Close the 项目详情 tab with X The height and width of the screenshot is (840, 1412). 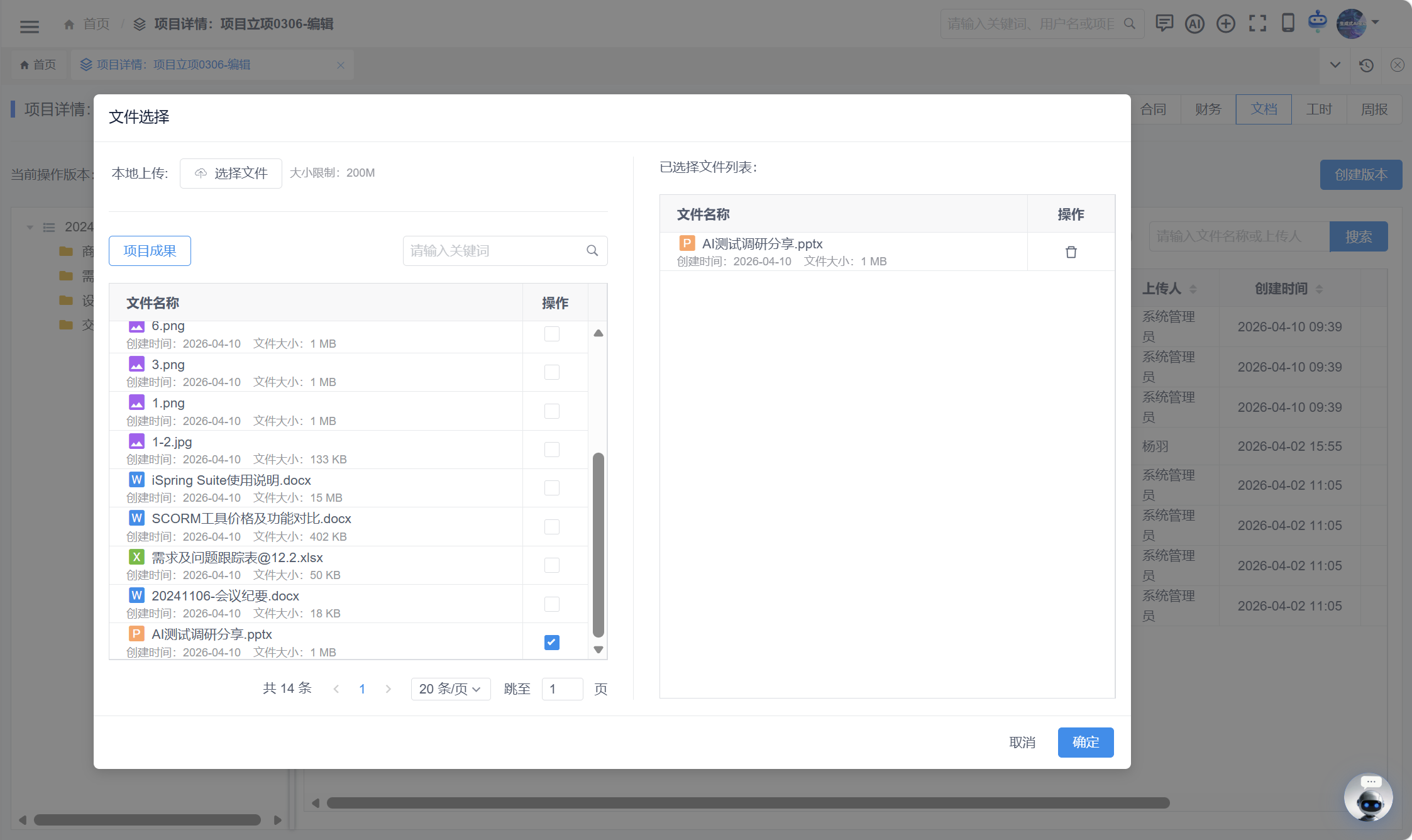(x=341, y=65)
